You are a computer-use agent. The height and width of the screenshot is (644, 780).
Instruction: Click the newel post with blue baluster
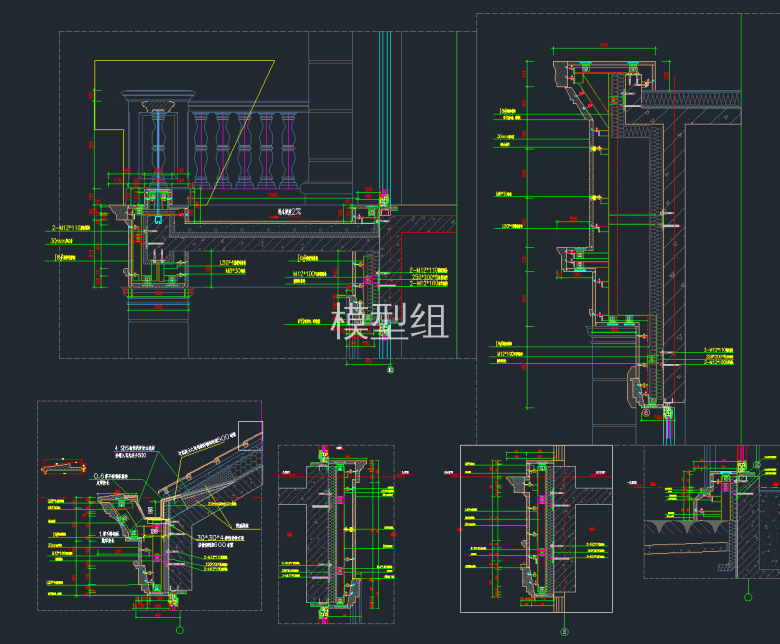[156, 140]
